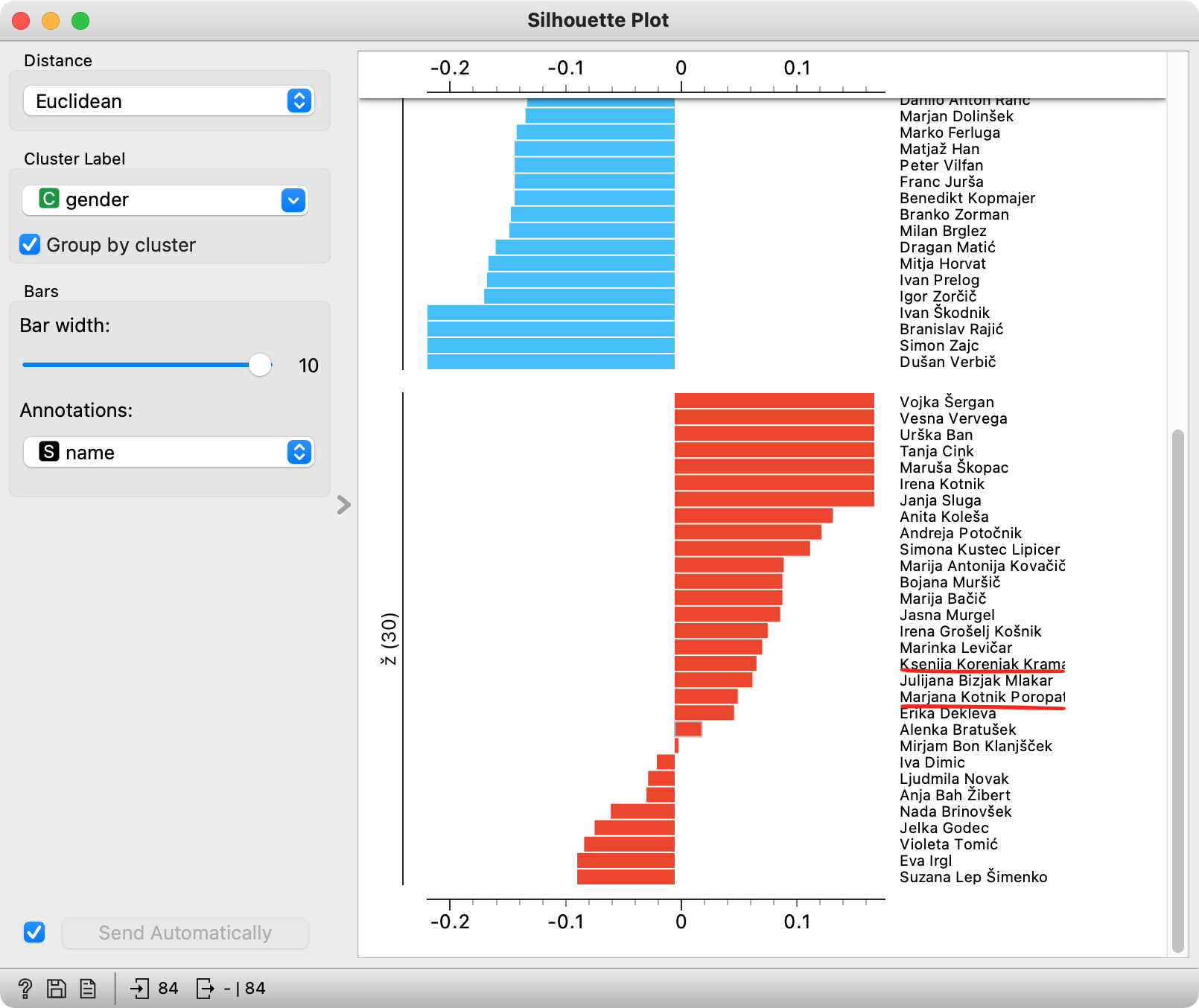Open the report document icon
This screenshot has height=1008, width=1199.
89,988
